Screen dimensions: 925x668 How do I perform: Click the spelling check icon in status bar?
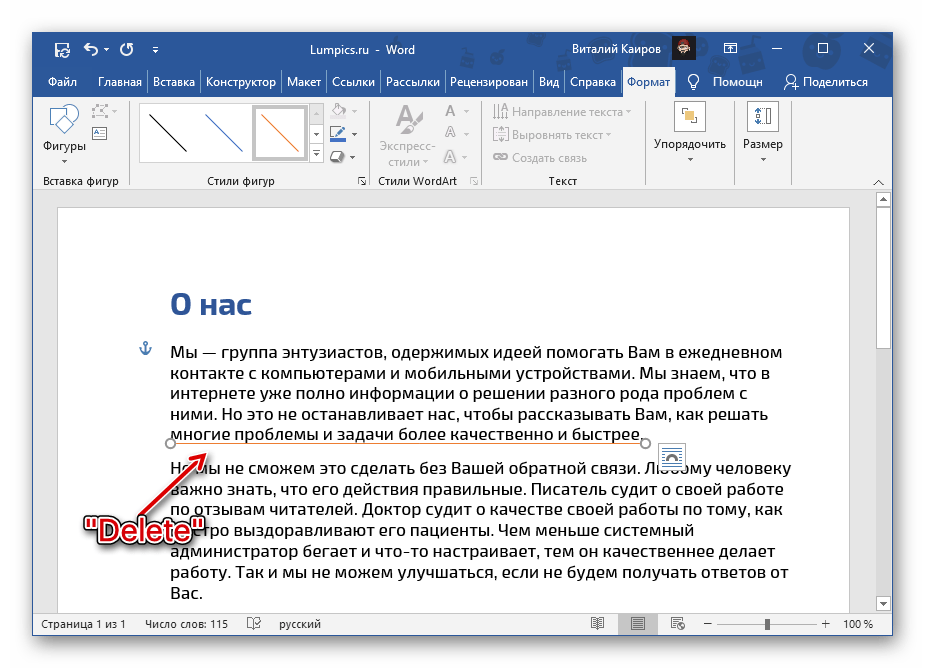(254, 624)
